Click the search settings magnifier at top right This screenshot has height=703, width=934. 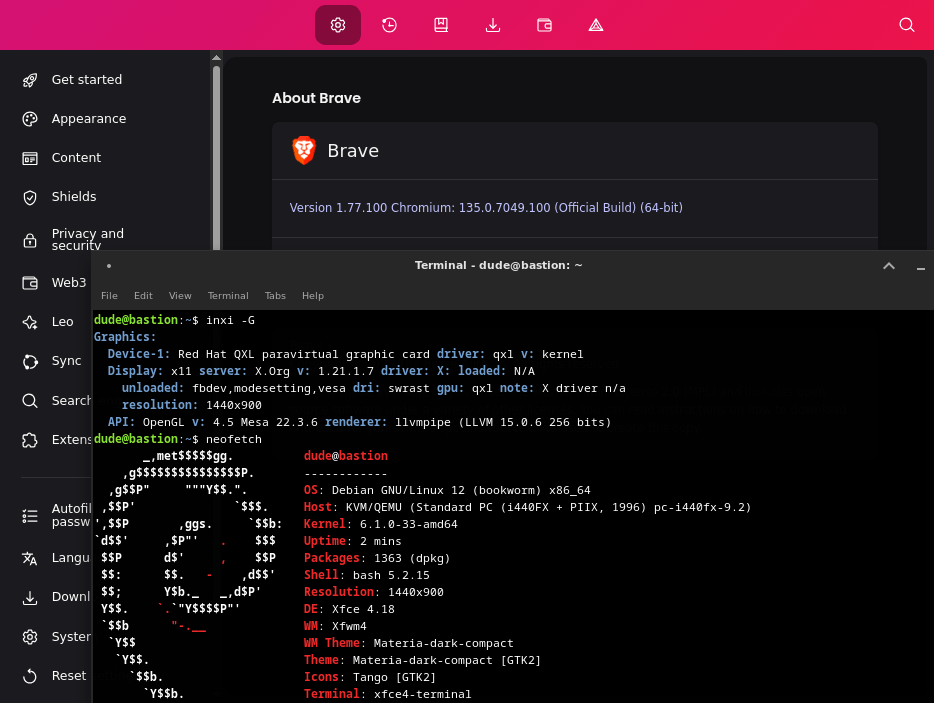coord(907,25)
